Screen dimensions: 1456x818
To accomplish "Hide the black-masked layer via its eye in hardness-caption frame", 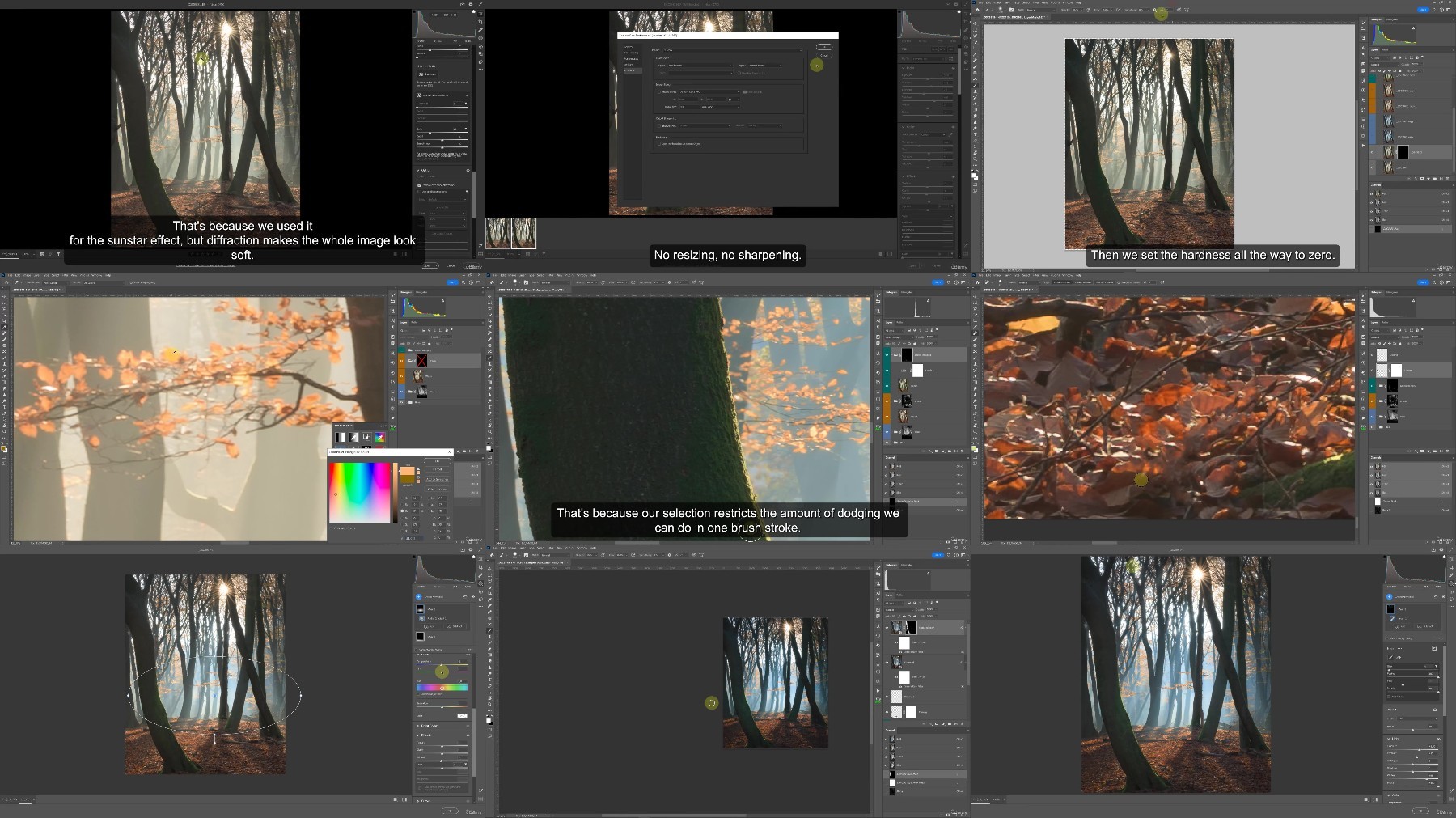I will (x=1372, y=152).
